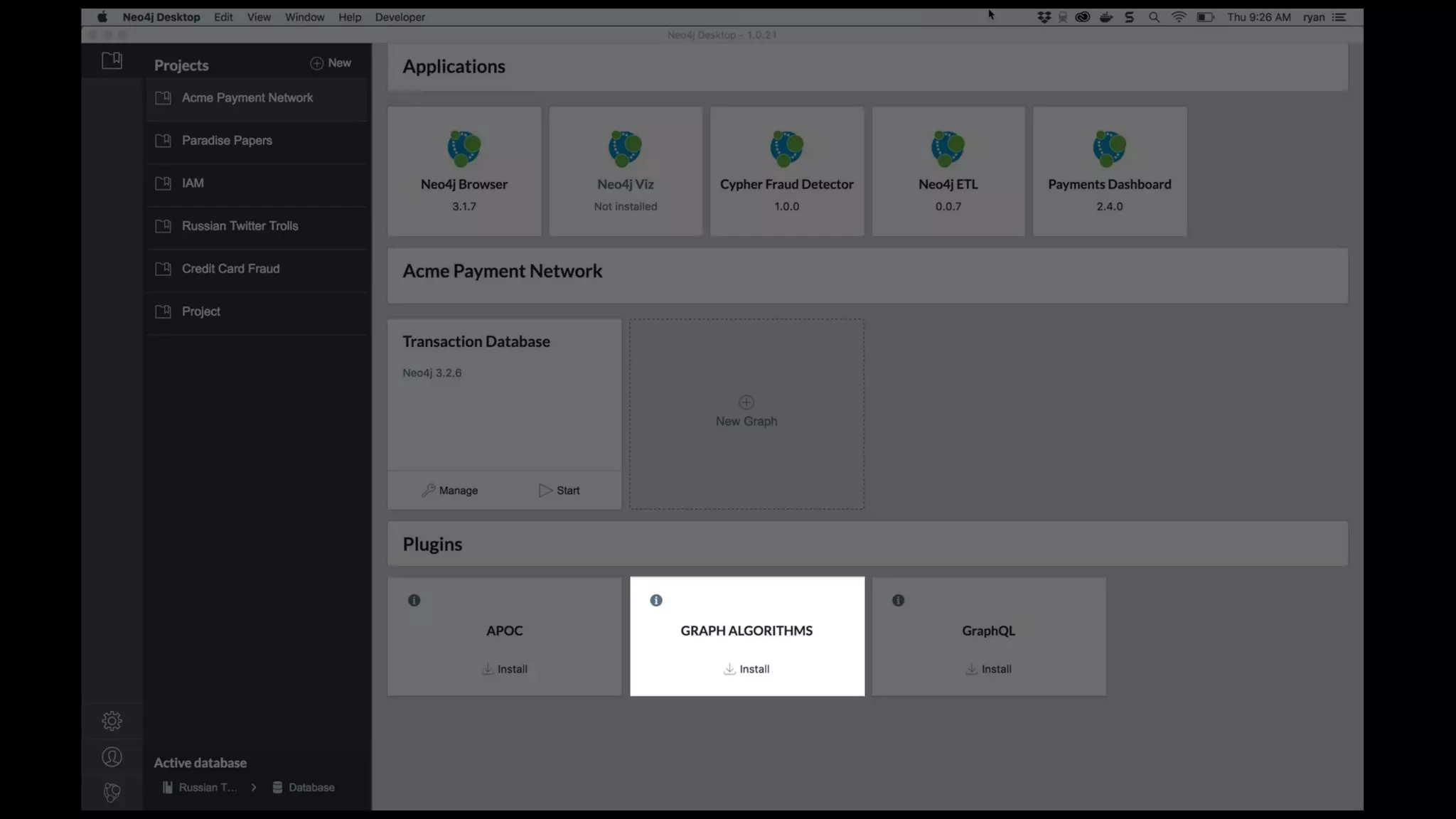The image size is (1456, 819).
Task: Show info for the APOC plugin
Action: tap(414, 601)
